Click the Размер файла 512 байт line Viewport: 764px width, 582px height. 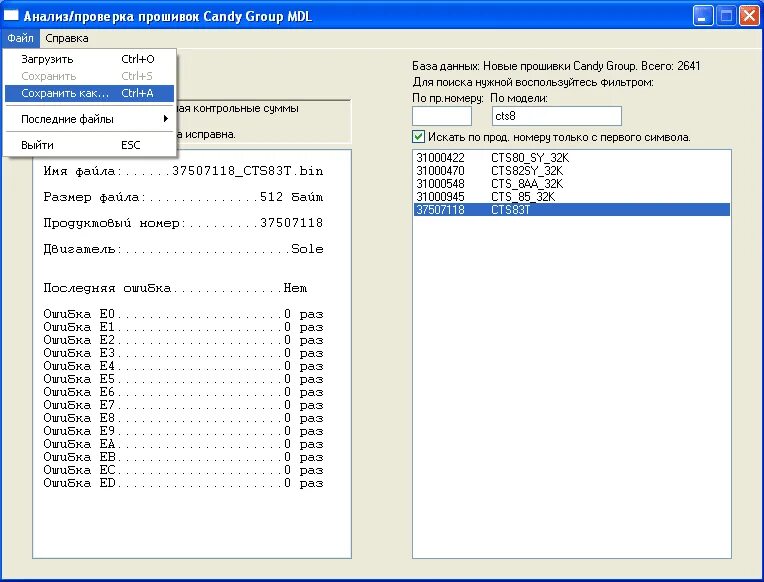pyautogui.click(x=183, y=197)
